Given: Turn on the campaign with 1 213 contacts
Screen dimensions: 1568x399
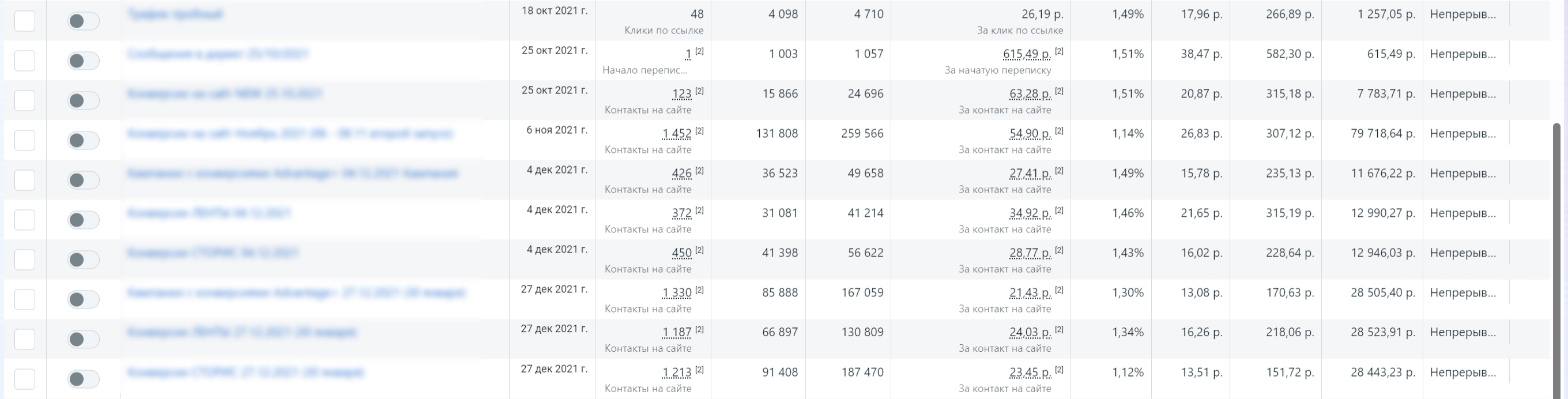Looking at the screenshot, I should pos(84,379).
